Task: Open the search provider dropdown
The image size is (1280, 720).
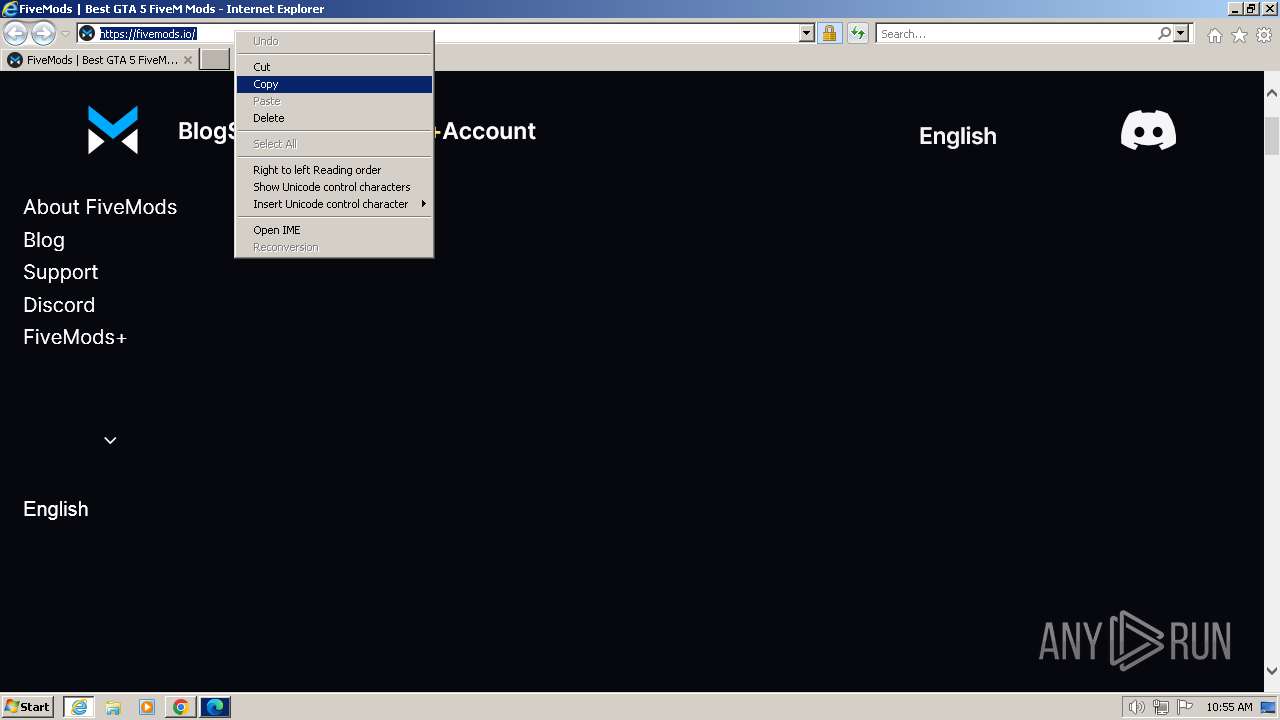Action: point(1181,34)
